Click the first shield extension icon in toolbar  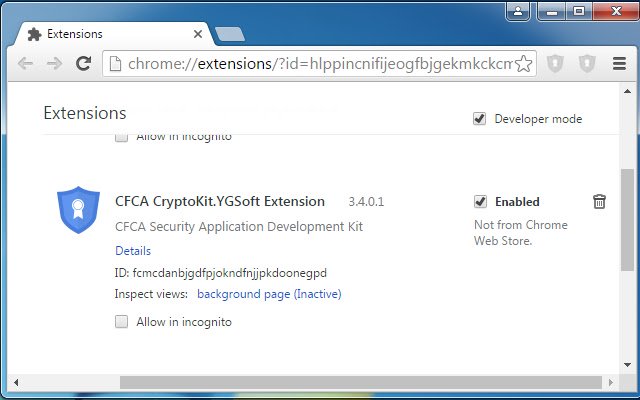(556, 64)
